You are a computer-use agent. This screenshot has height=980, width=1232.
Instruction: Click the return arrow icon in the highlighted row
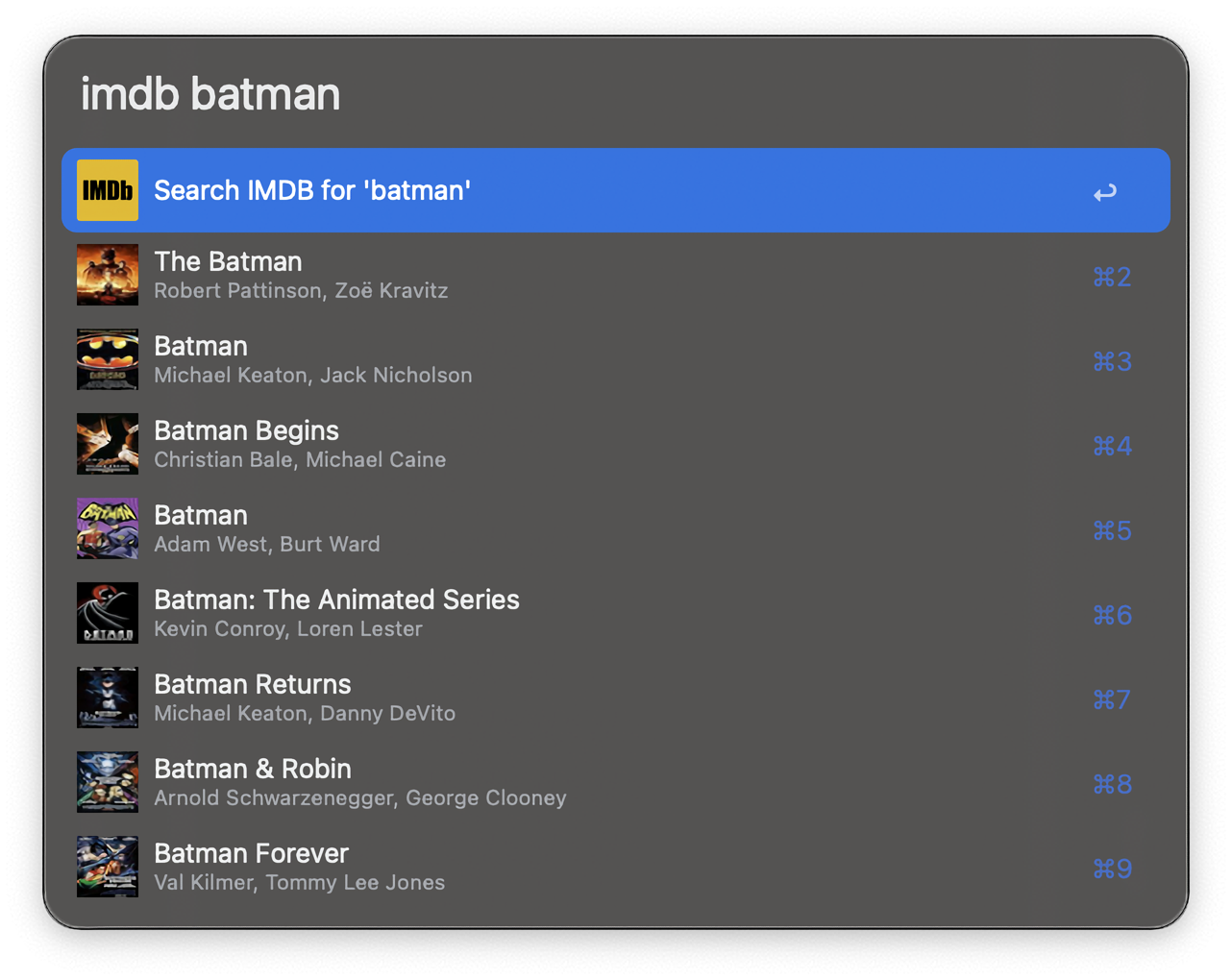pos(1104,192)
